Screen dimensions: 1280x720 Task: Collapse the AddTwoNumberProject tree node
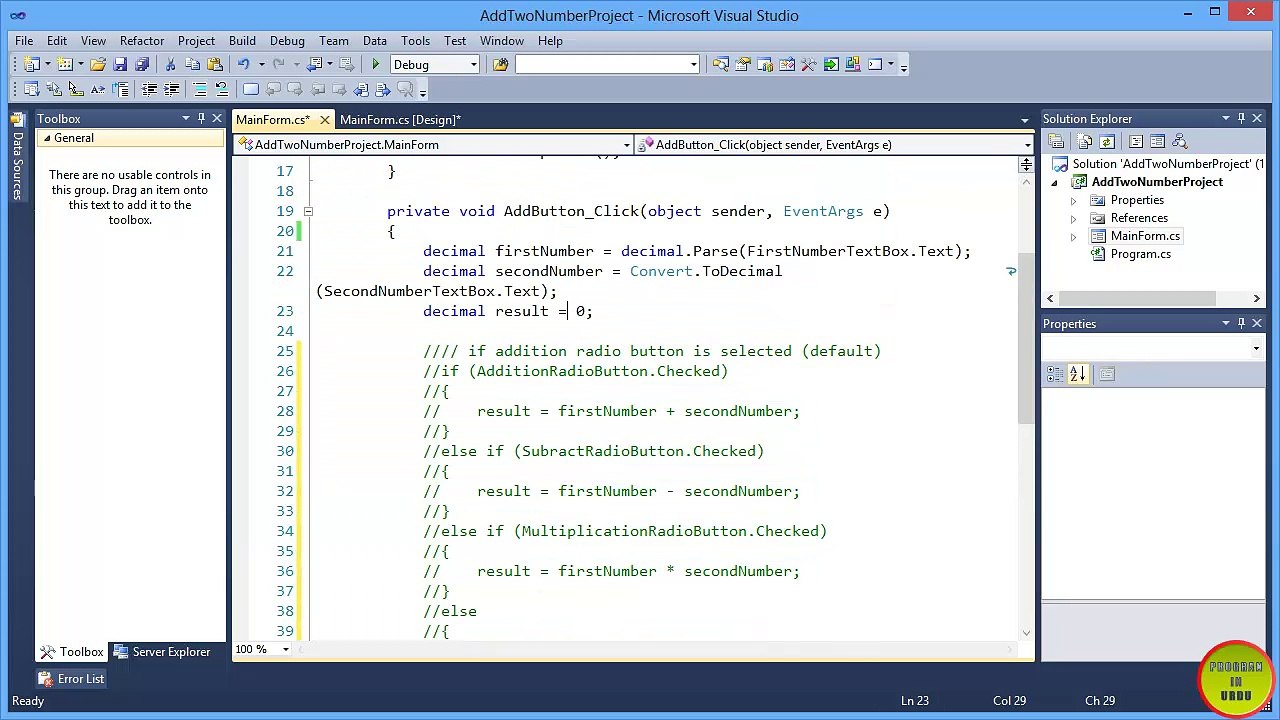click(1054, 182)
